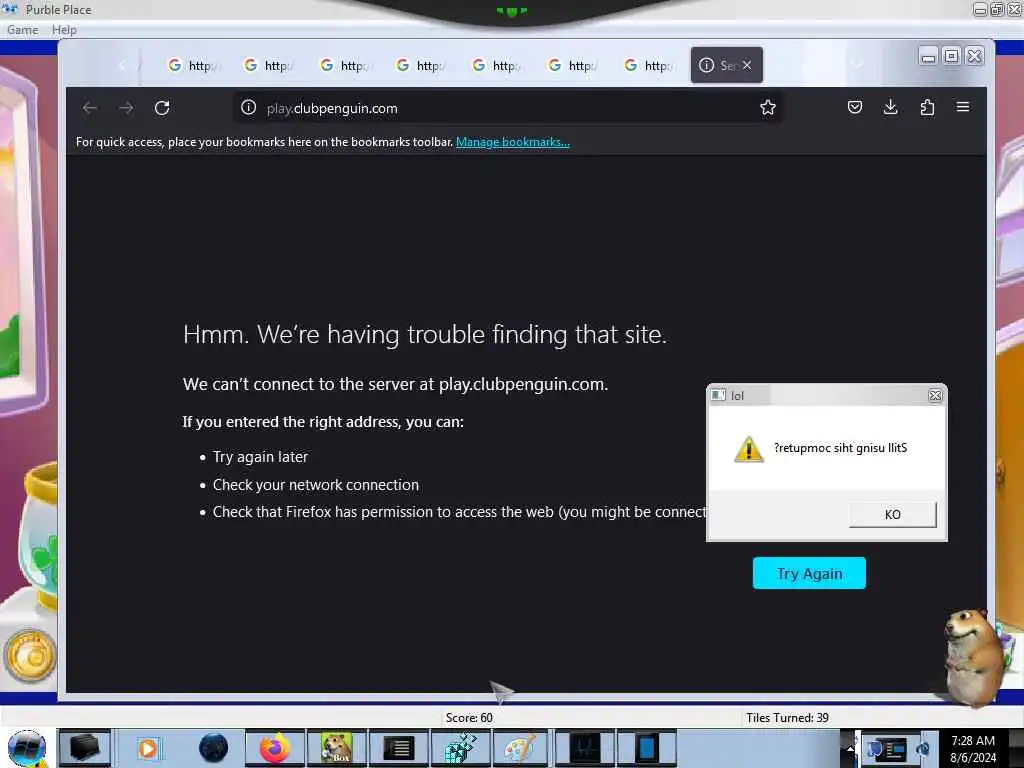Close the lol dialog with its X
The width and height of the screenshot is (1024, 768).
(935, 395)
